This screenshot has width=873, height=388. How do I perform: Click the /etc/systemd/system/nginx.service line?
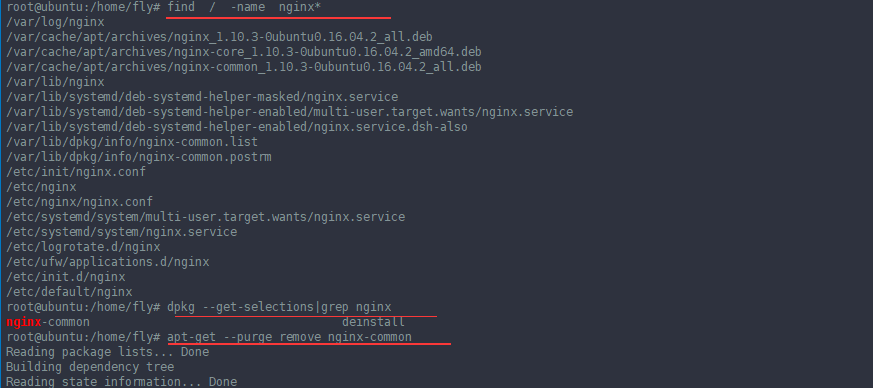click(121, 233)
